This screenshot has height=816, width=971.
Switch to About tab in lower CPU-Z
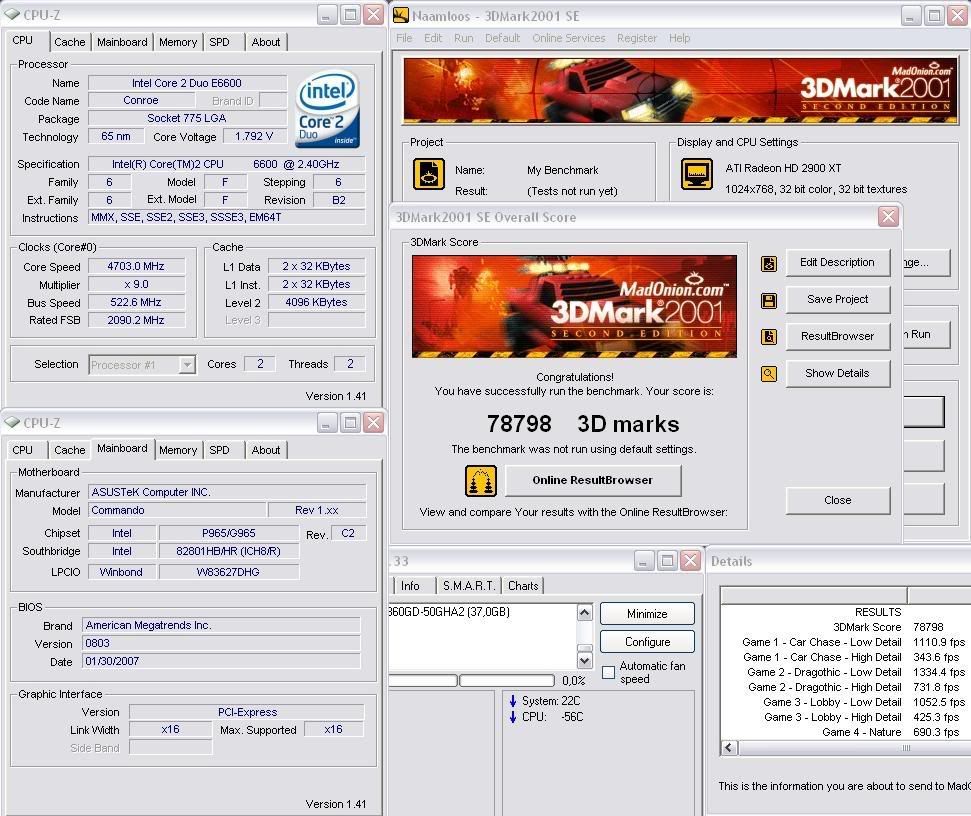point(266,450)
